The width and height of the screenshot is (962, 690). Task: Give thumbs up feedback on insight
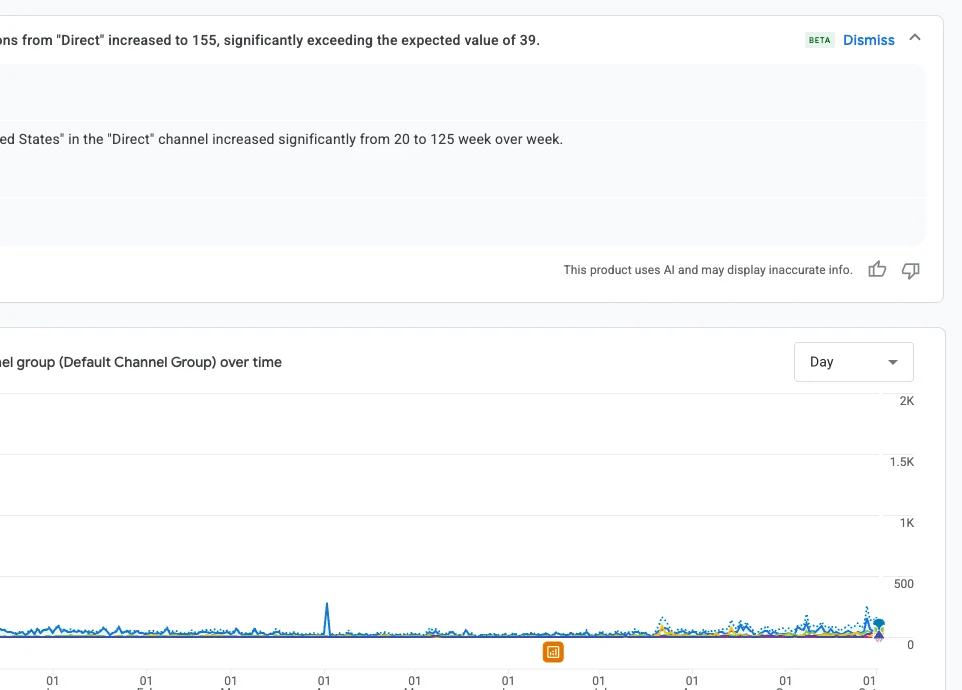tap(877, 269)
